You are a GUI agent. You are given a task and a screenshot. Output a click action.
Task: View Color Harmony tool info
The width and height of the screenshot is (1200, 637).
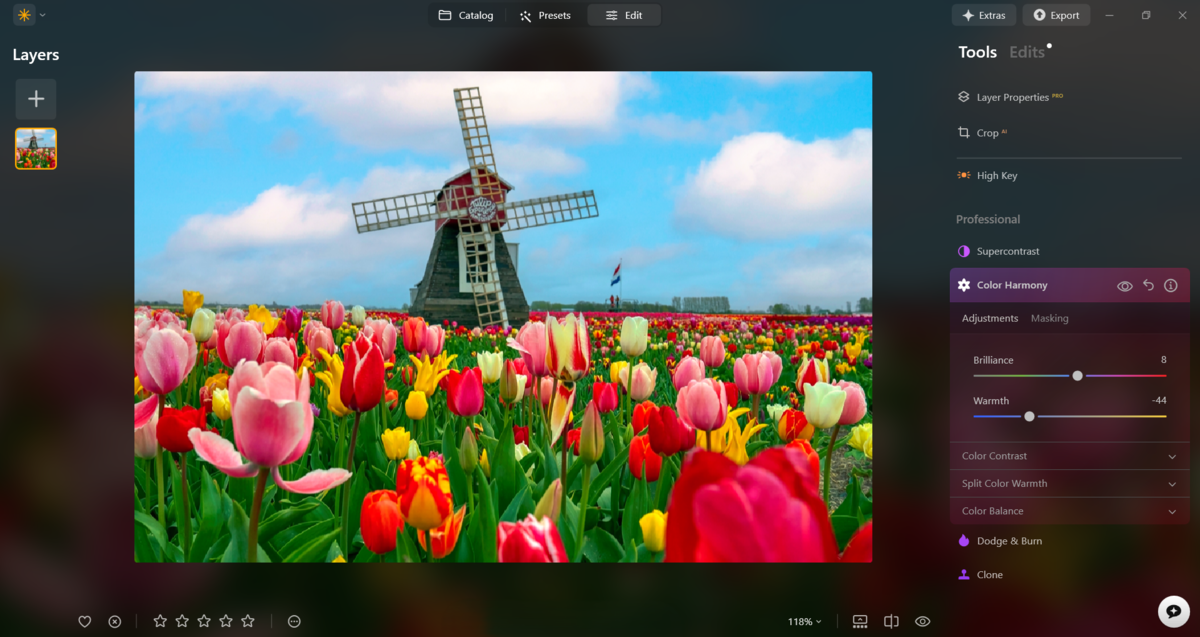click(1170, 284)
